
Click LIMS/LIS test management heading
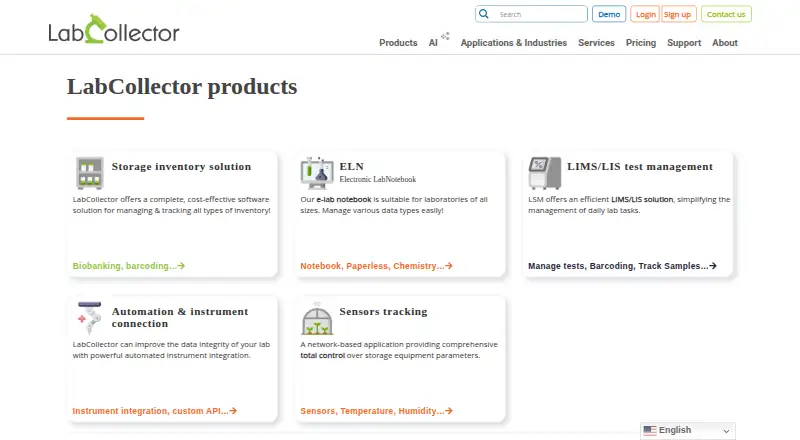pyautogui.click(x=640, y=166)
